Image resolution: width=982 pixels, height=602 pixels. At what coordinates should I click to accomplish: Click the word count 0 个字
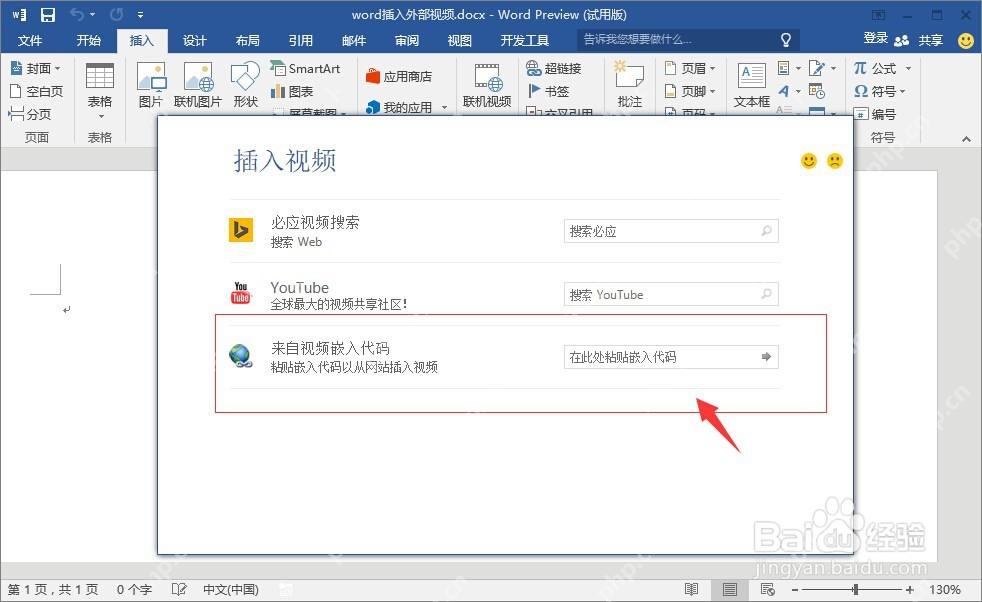[x=134, y=589]
